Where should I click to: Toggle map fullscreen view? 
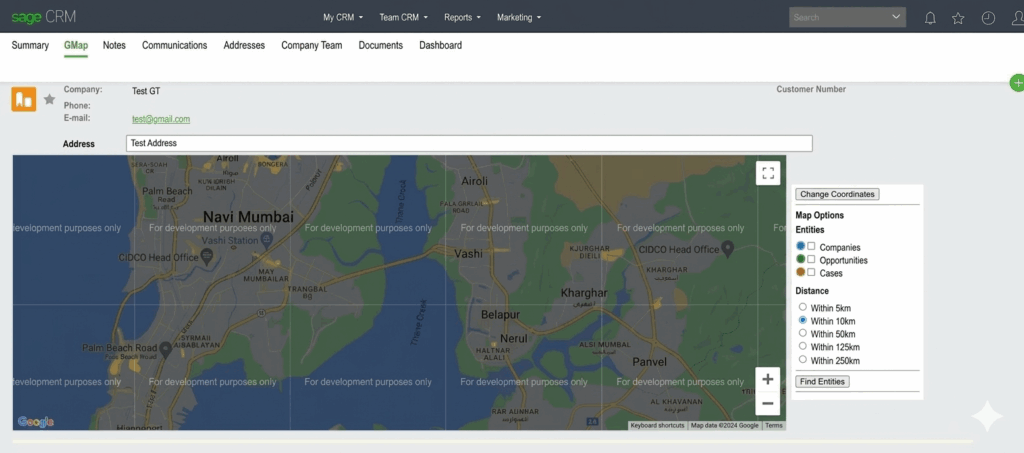(x=768, y=173)
